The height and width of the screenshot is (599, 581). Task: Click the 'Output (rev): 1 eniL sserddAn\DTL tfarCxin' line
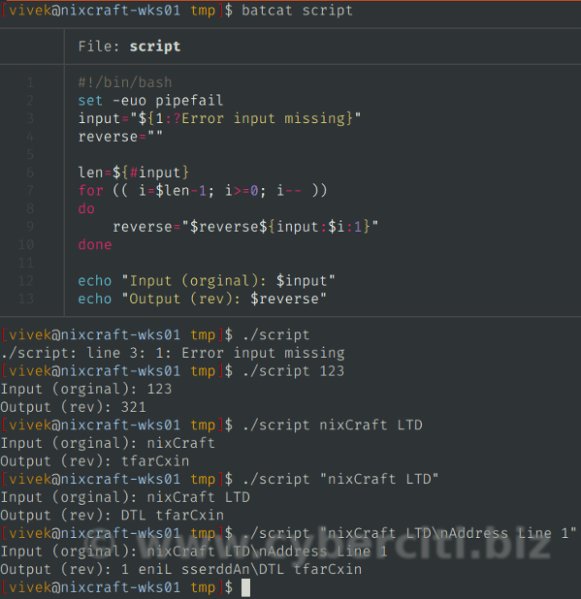(181, 569)
